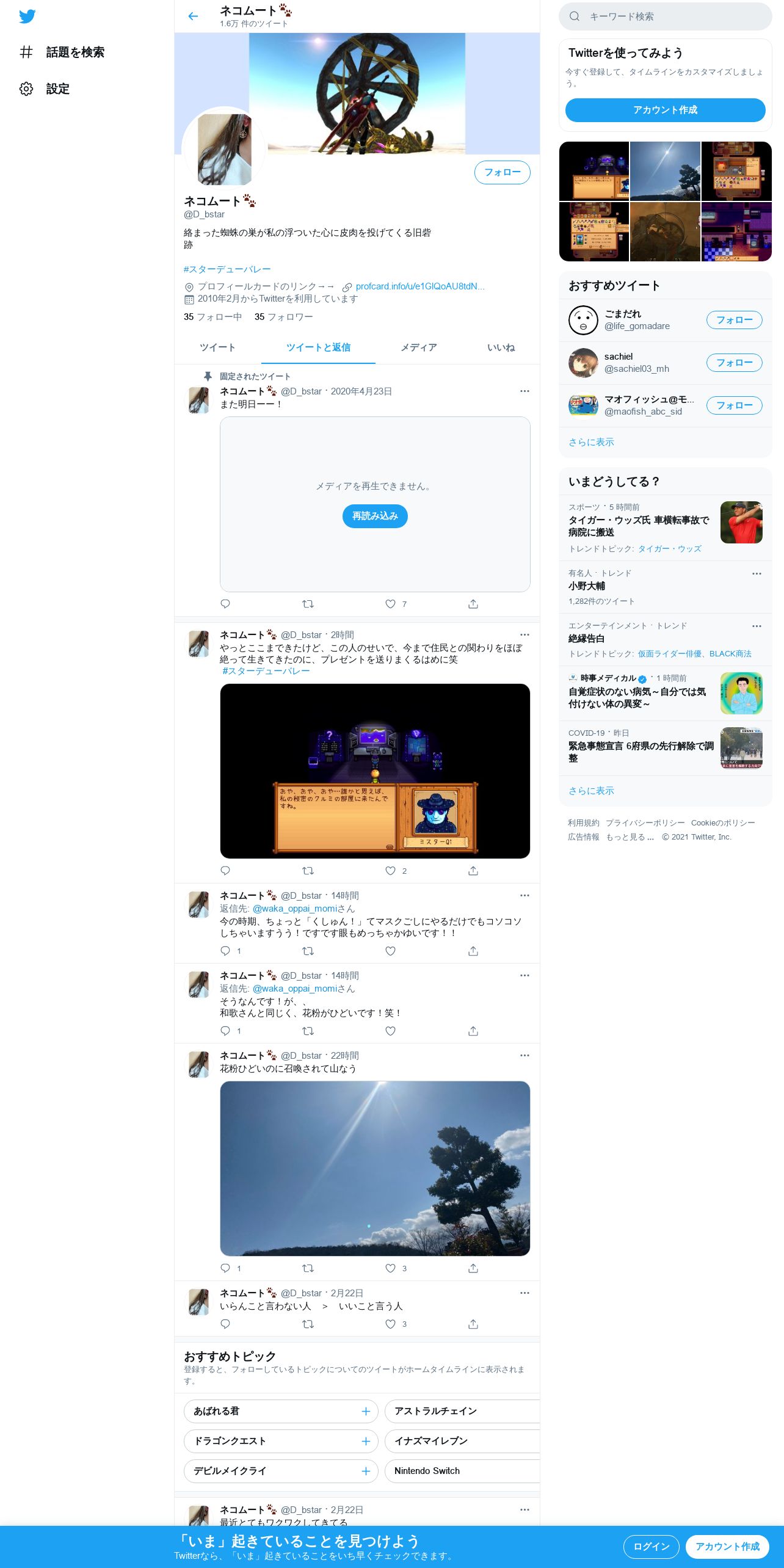Open more options for 絶縁告白 trend

pyautogui.click(x=757, y=626)
